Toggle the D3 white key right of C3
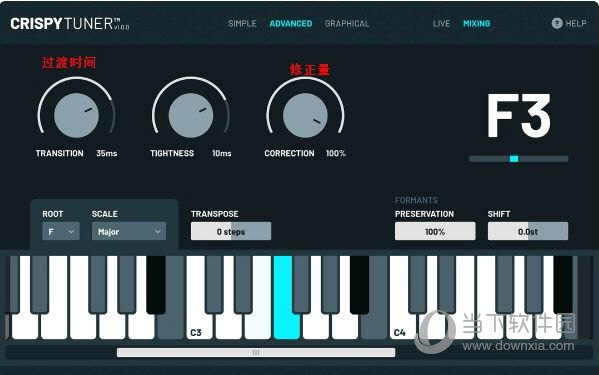The height and width of the screenshot is (375, 599). tap(228, 327)
